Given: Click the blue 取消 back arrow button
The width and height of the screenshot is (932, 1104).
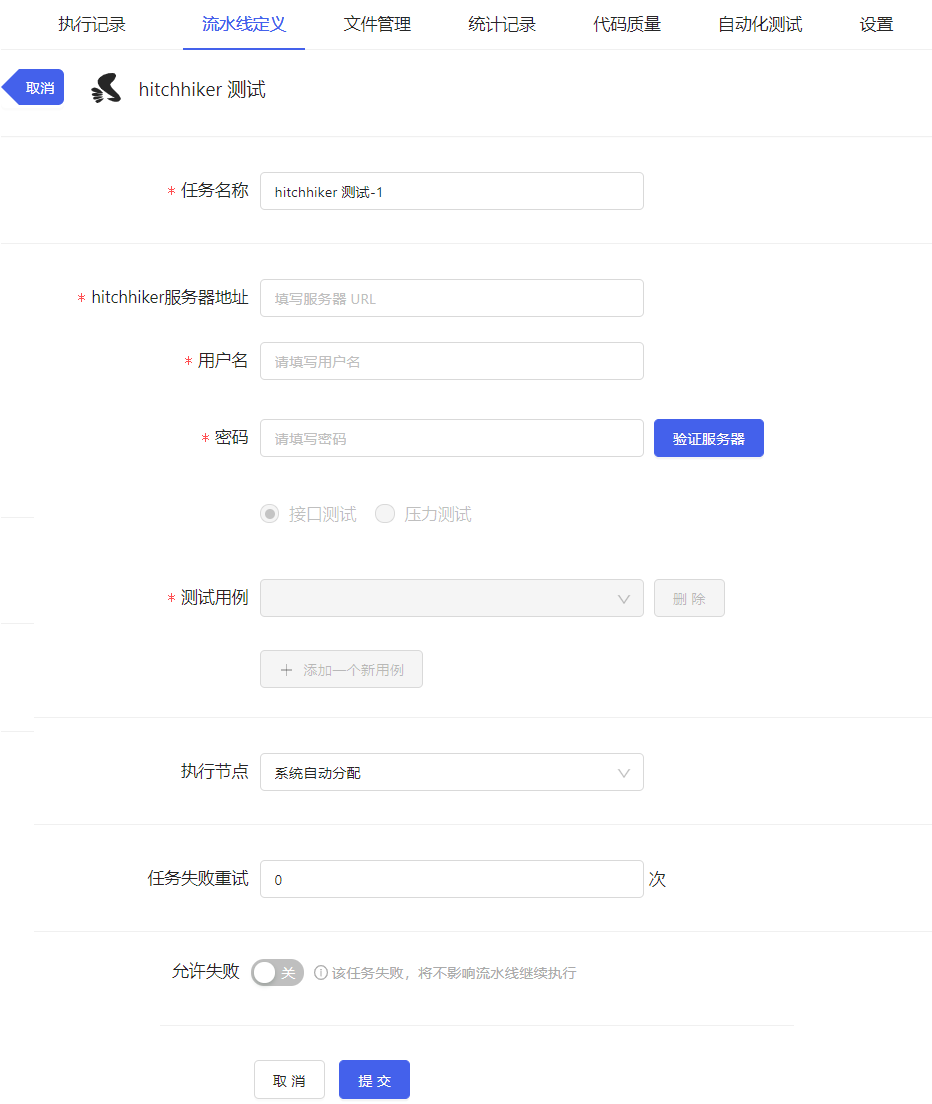Looking at the screenshot, I should 33,87.
